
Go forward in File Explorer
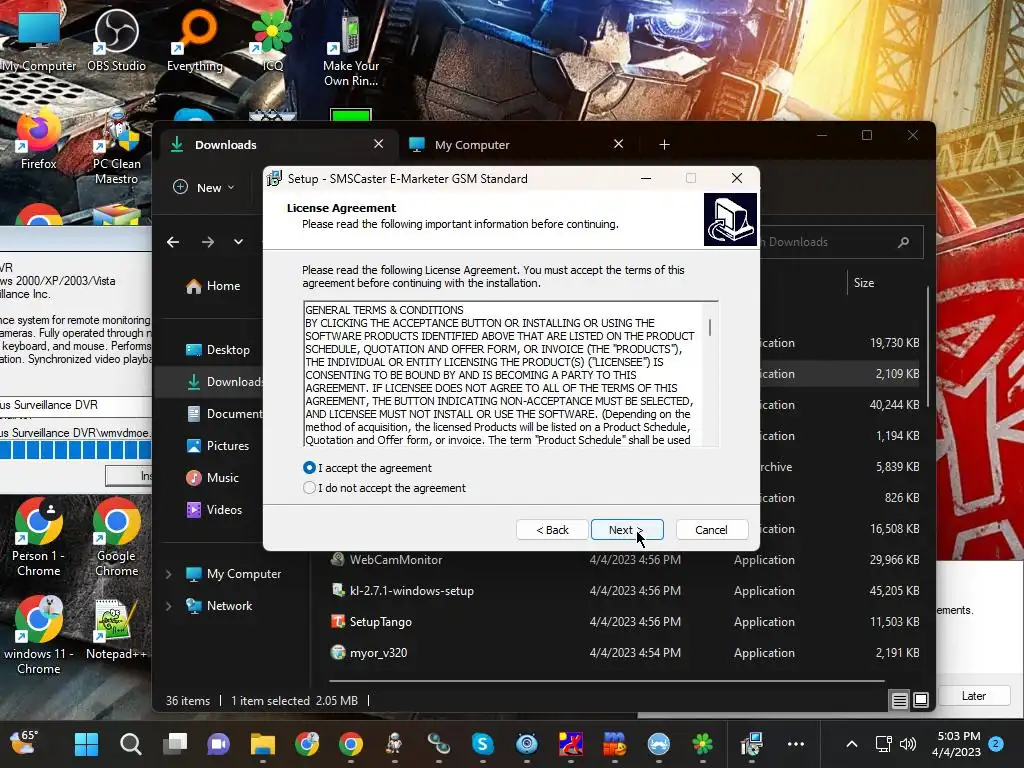[208, 242]
